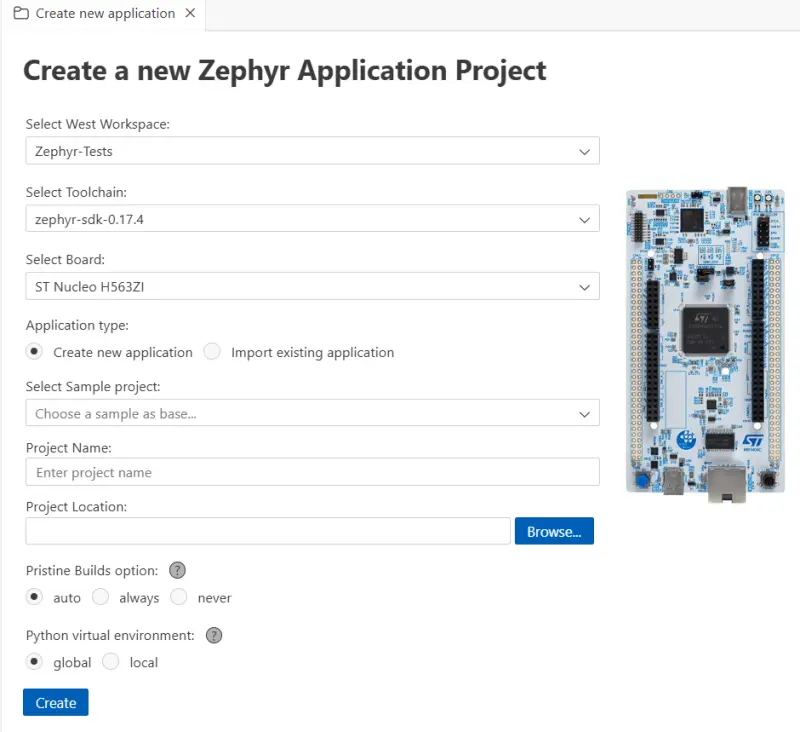Set Pristine Builds to always
This screenshot has height=732, width=800.
tap(101, 597)
